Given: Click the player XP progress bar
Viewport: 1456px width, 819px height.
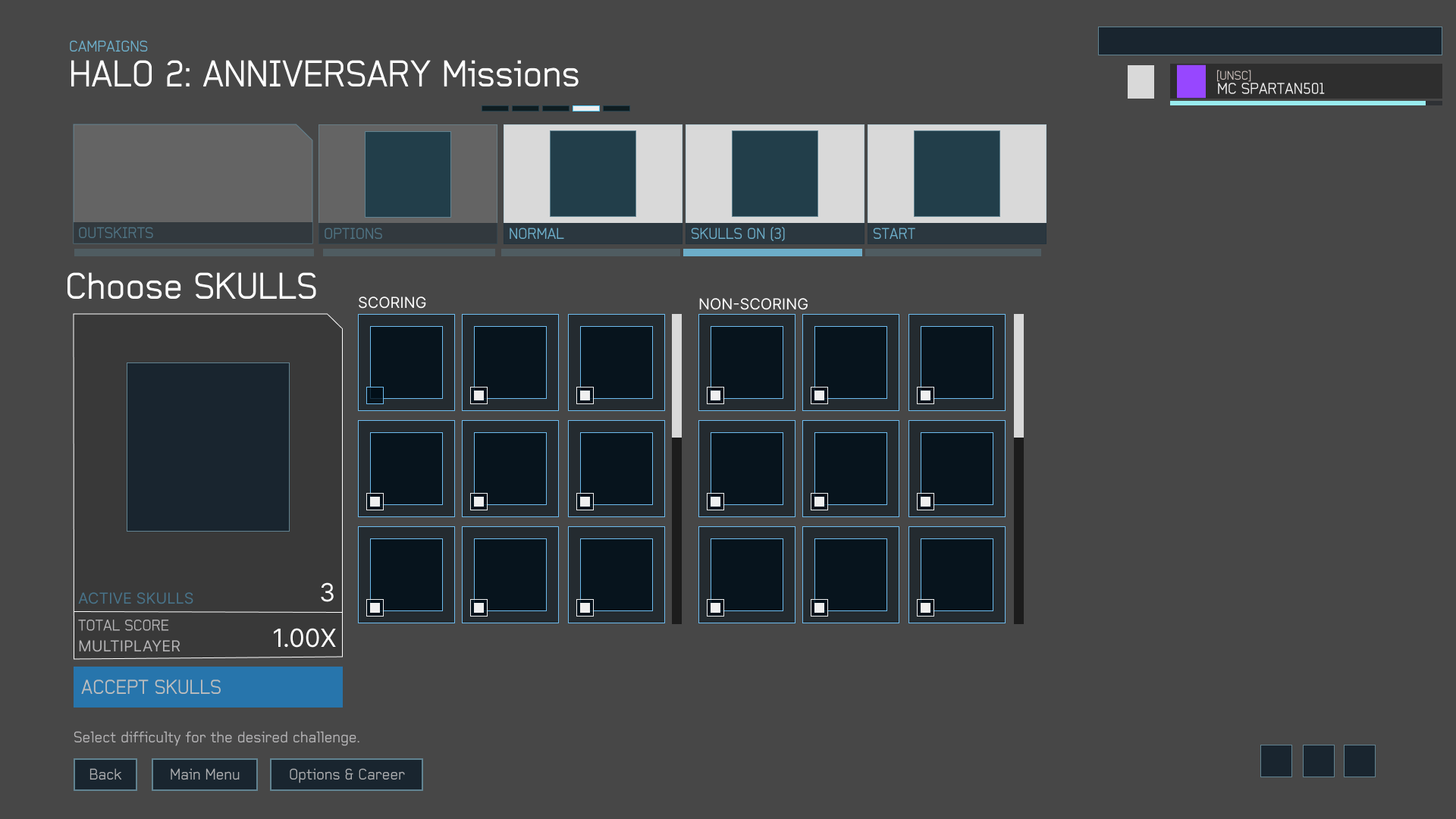Looking at the screenshot, I should pyautogui.click(x=1306, y=103).
